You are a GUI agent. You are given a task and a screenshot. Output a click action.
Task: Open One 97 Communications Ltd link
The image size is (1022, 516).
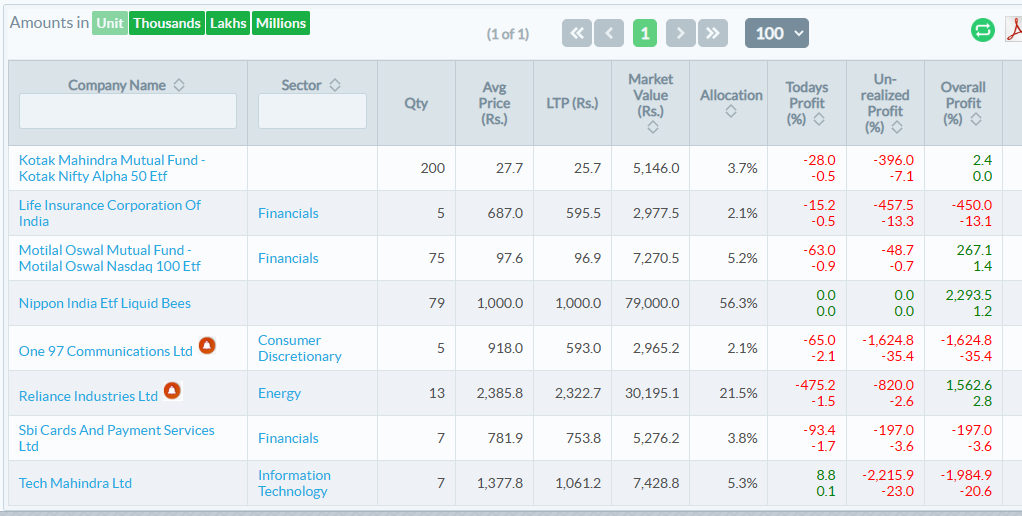pos(106,351)
